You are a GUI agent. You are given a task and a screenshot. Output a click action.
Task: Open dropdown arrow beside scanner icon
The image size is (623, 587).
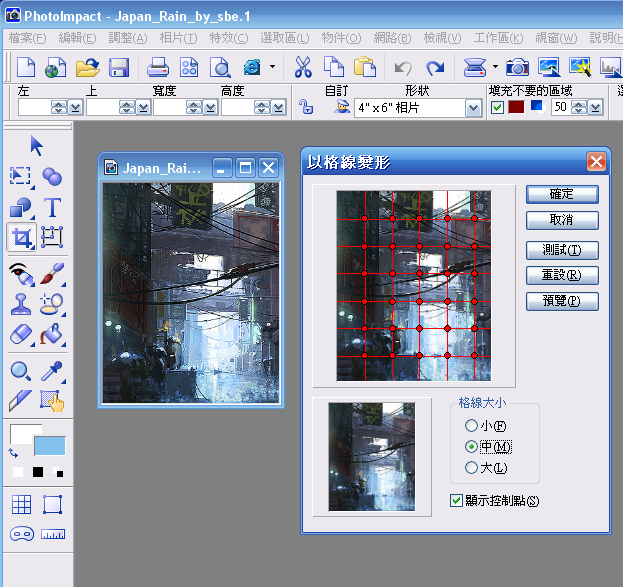click(x=495, y=67)
